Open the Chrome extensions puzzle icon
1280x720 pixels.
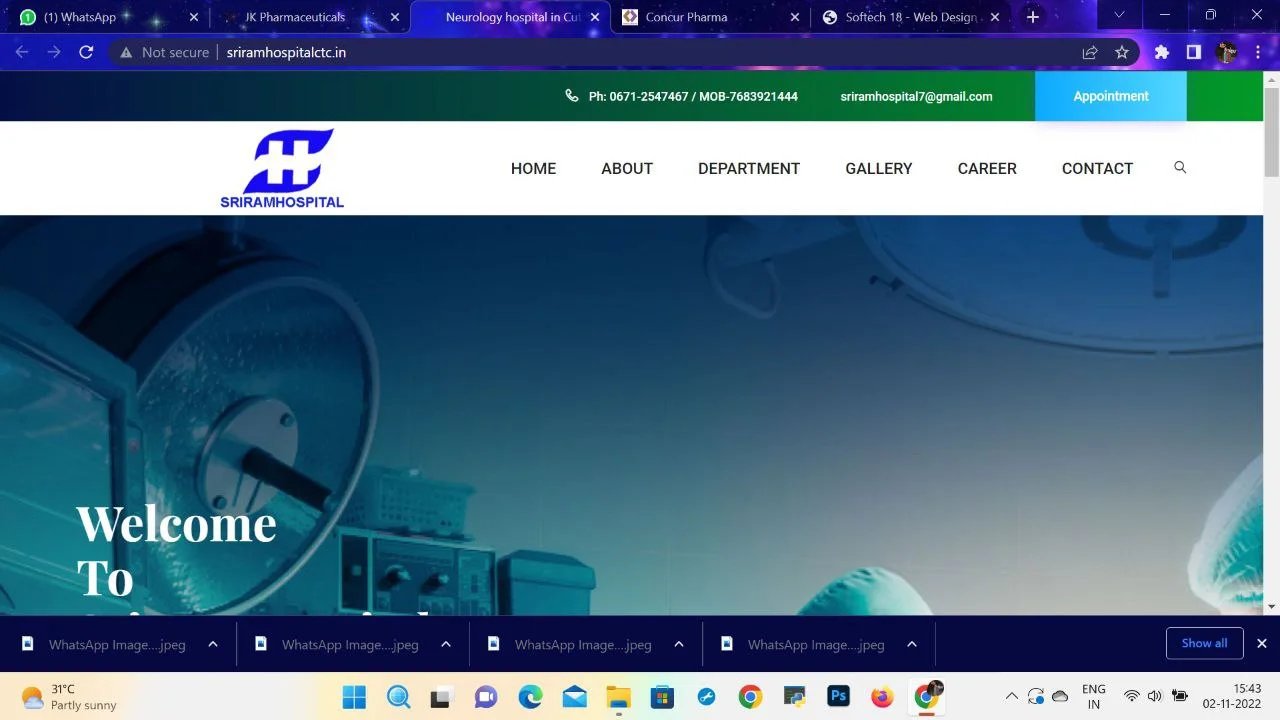coord(1161,52)
